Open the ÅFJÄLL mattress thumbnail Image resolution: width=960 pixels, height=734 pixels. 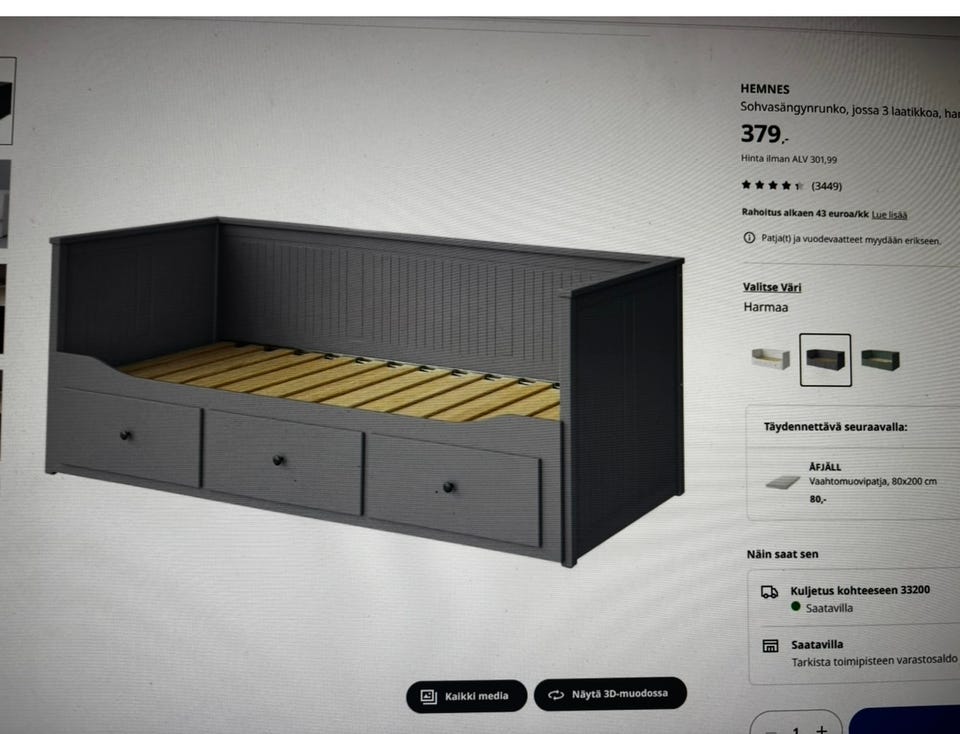tap(783, 483)
